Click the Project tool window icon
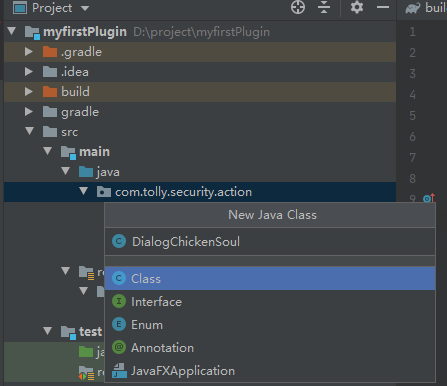Screen dimensions: 447x386 click(x=20, y=7)
